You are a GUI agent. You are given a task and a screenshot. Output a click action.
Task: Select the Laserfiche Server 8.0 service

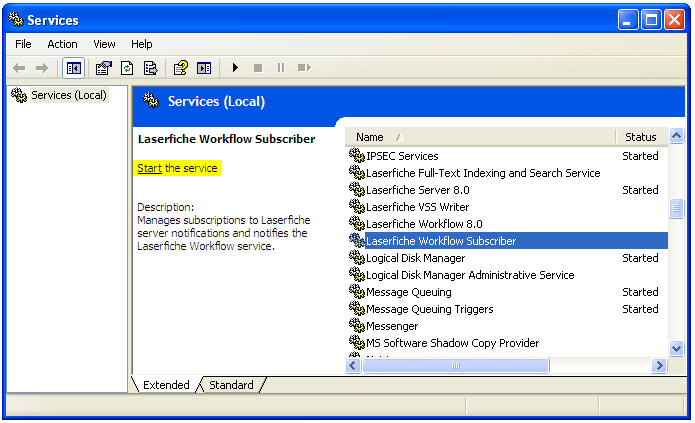click(507, 190)
